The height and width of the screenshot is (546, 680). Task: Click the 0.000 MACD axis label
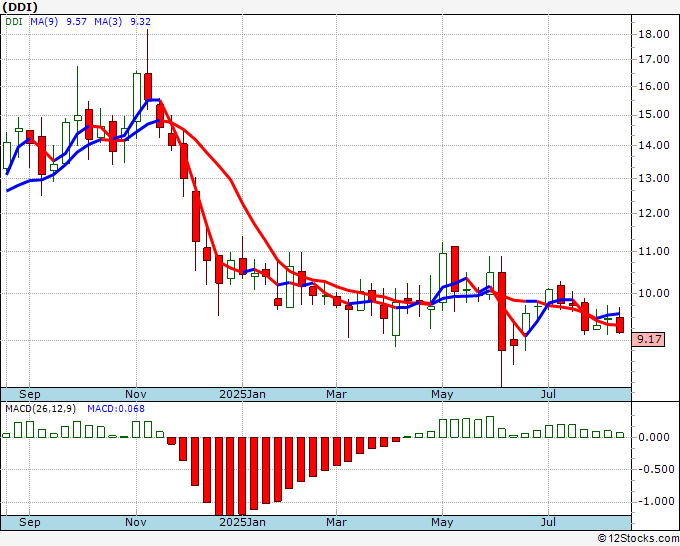[x=656, y=437]
